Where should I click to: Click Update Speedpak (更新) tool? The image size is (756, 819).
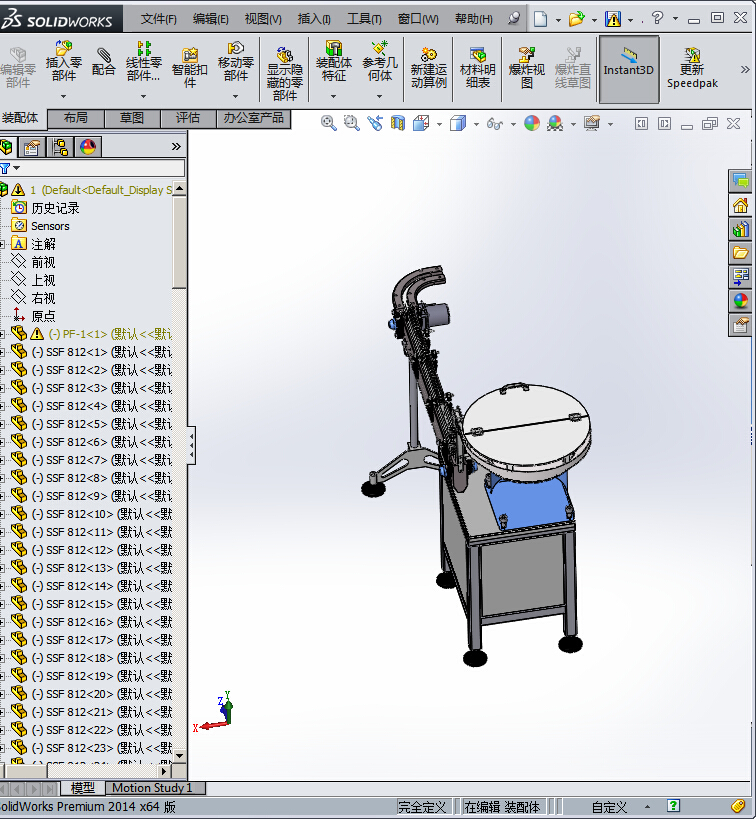coord(692,68)
